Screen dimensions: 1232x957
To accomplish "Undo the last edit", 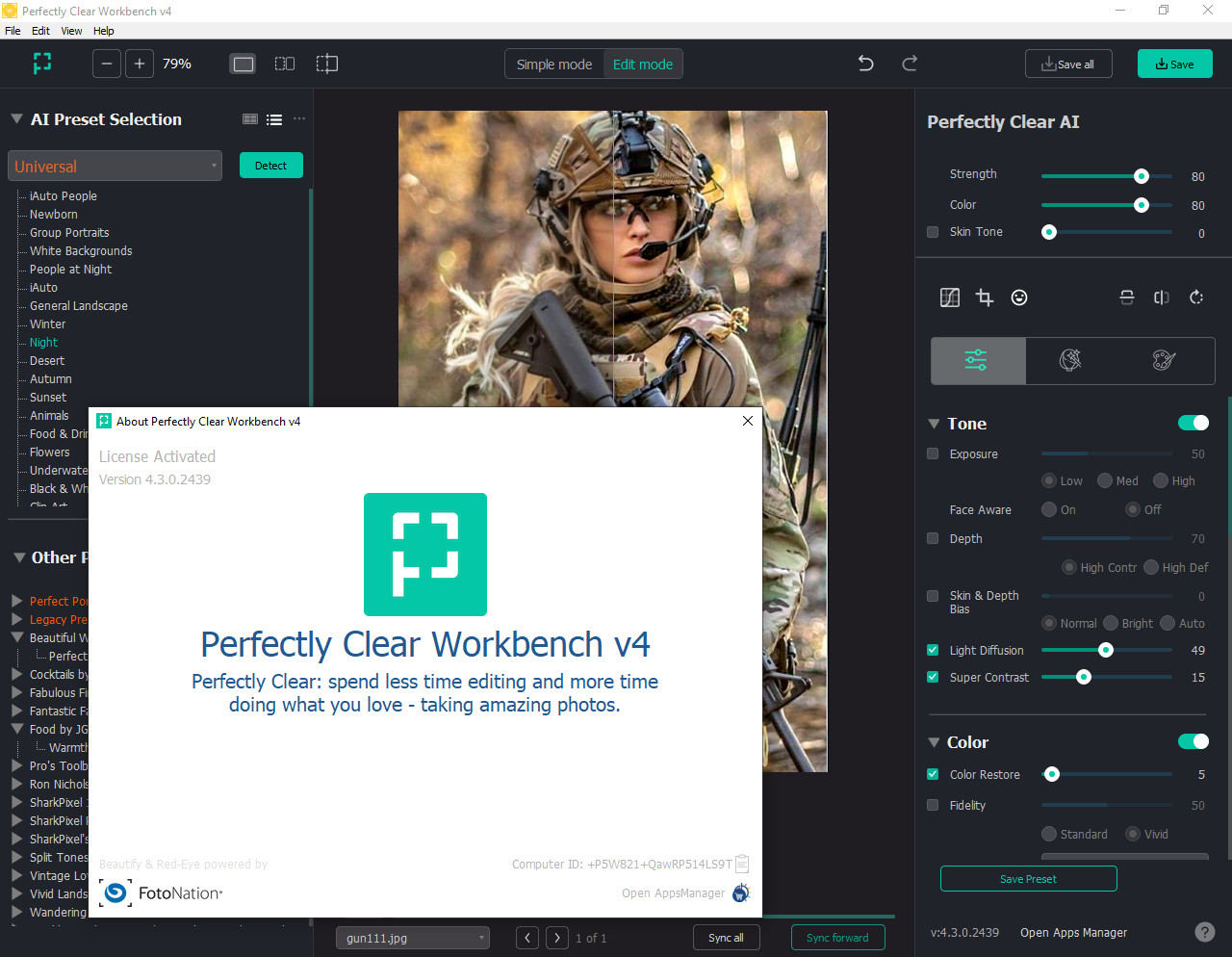I will tap(866, 64).
